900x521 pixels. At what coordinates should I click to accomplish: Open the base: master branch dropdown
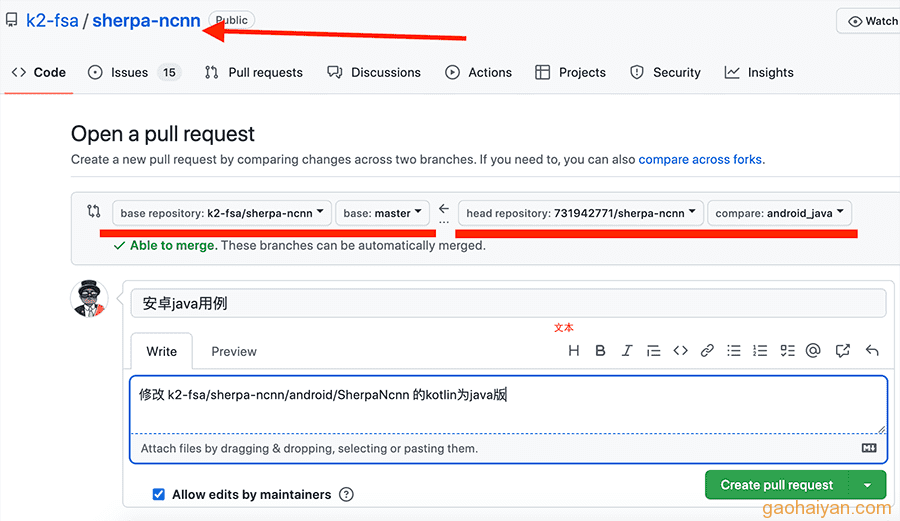[382, 213]
